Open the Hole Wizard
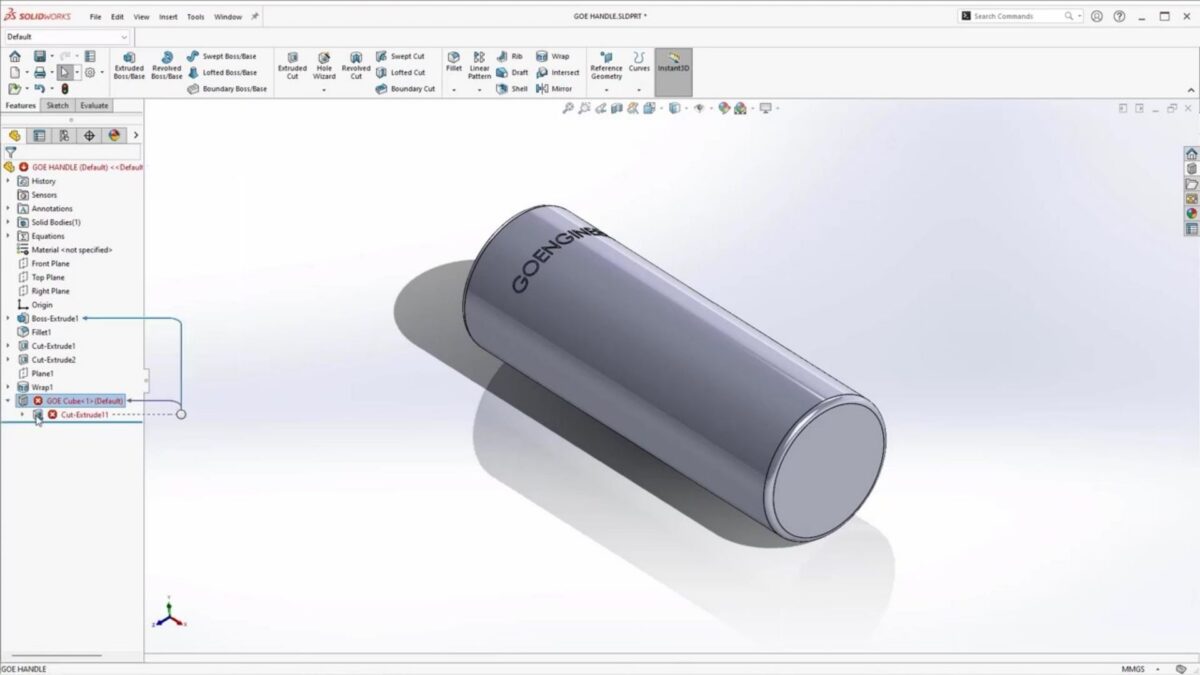Screen dimensions: 1200x675 324,66
